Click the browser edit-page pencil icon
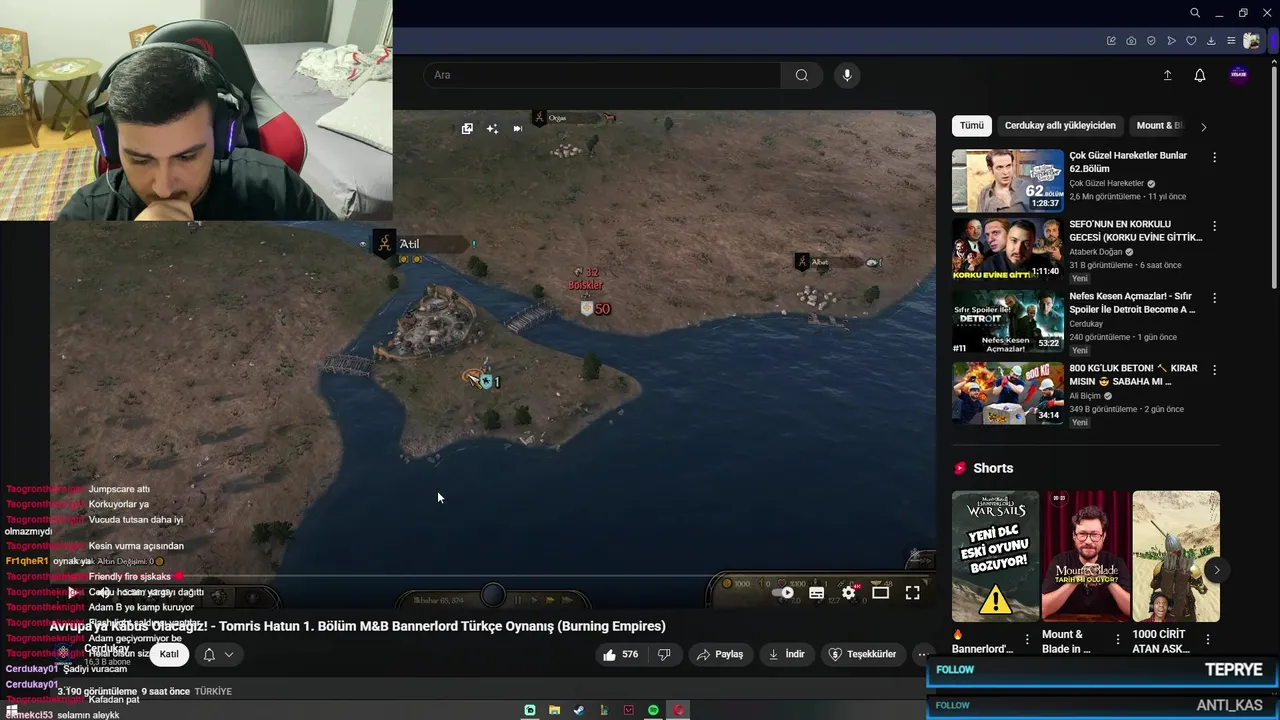1280x720 pixels. [x=1111, y=41]
